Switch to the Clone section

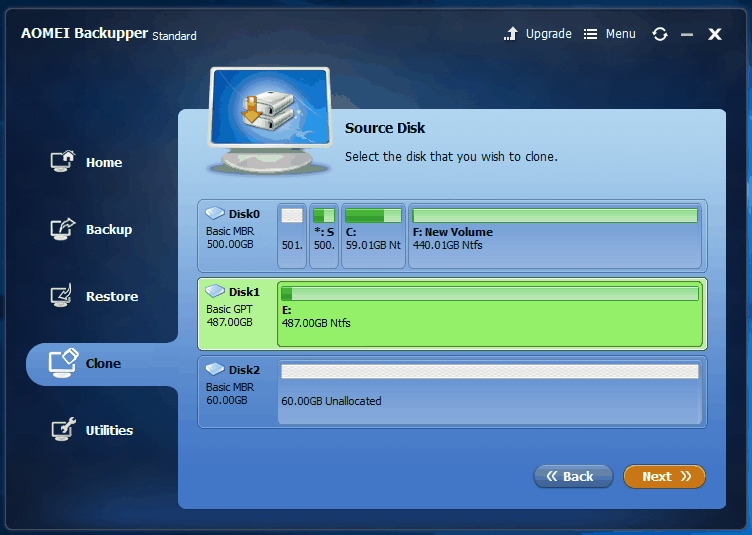point(102,364)
